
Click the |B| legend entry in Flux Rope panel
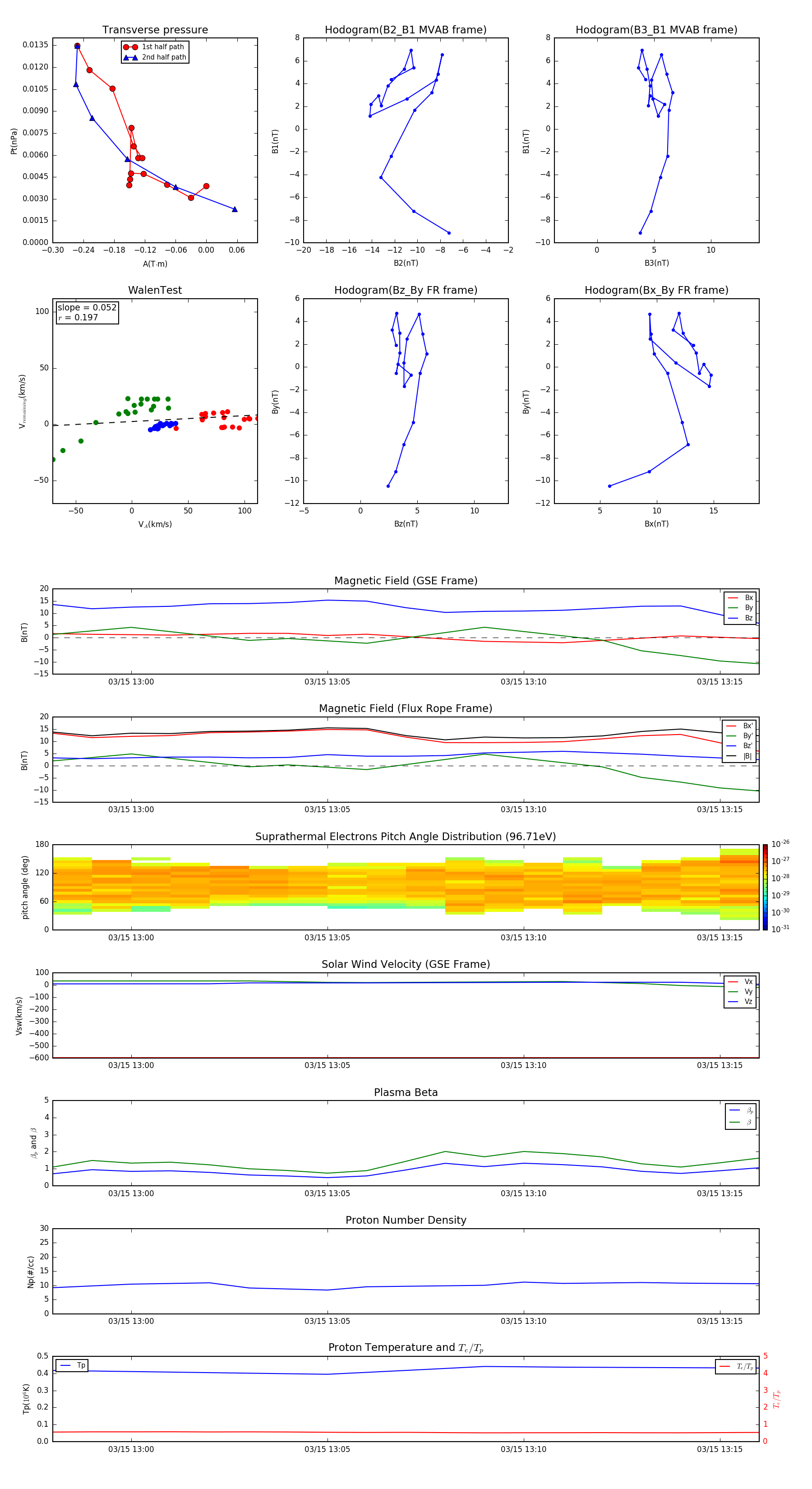(739, 756)
